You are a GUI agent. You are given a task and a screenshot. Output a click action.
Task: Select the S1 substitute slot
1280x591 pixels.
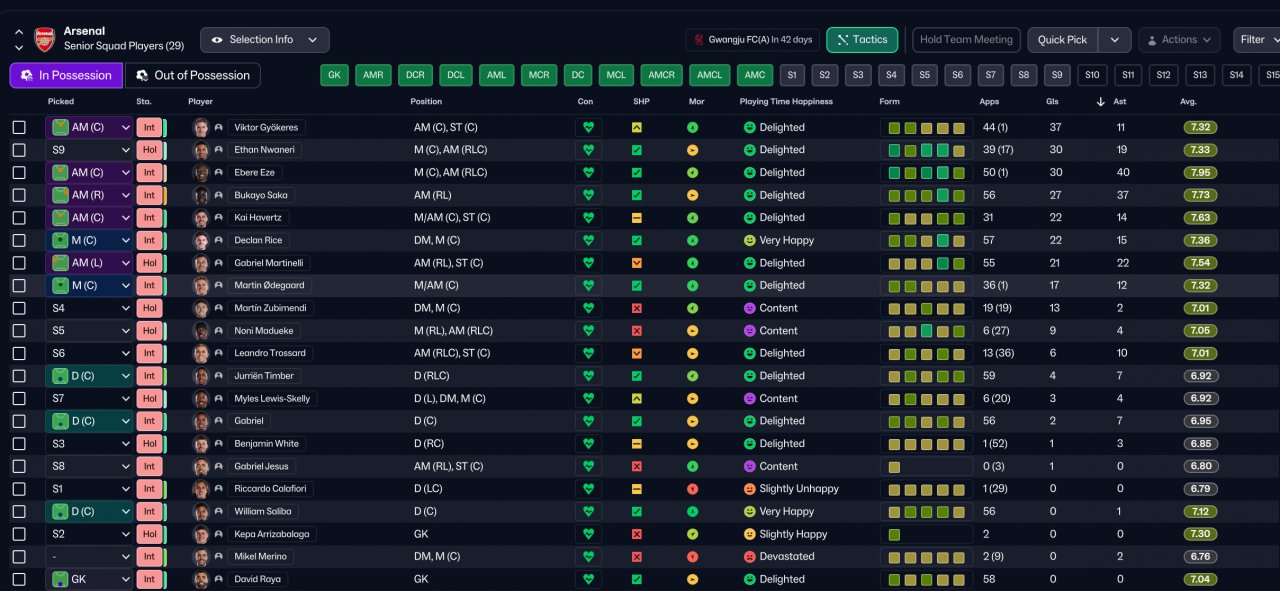792,75
